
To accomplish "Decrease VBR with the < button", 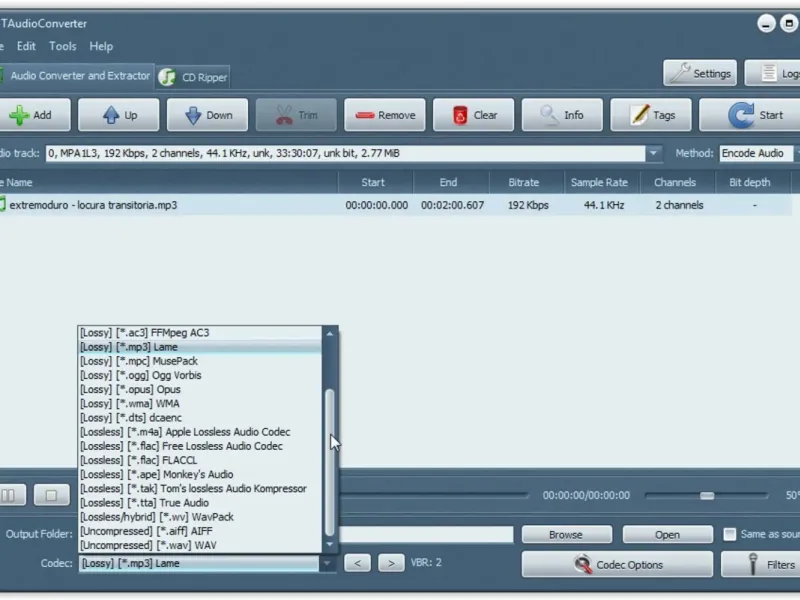I will point(357,563).
